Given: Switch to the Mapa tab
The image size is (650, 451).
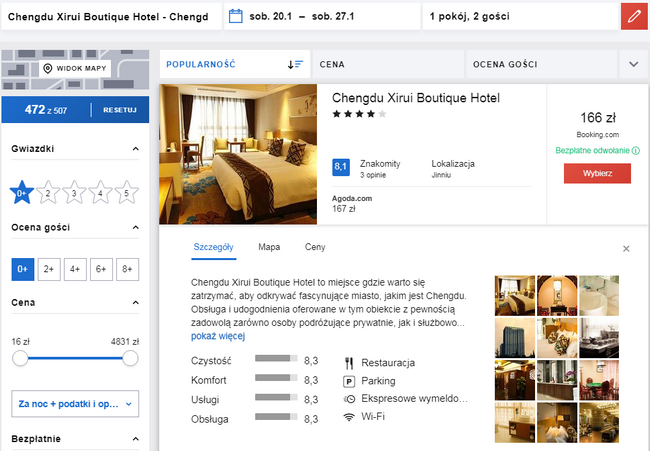Looking at the screenshot, I should click(x=269, y=246).
